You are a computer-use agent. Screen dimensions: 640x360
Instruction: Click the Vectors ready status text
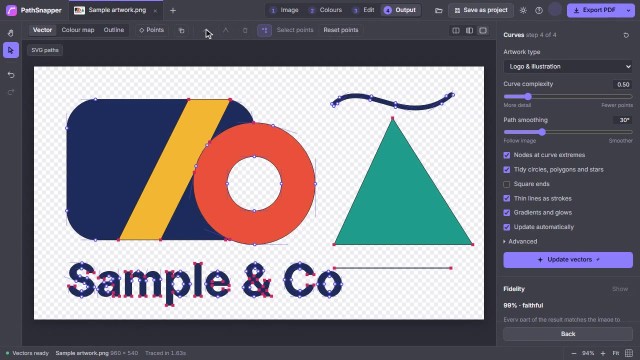(30, 353)
